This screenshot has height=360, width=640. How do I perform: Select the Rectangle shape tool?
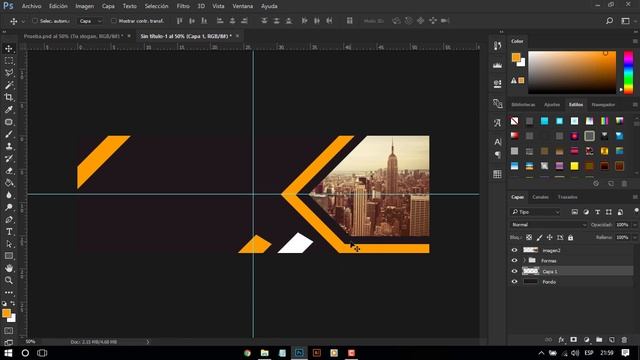click(9, 256)
